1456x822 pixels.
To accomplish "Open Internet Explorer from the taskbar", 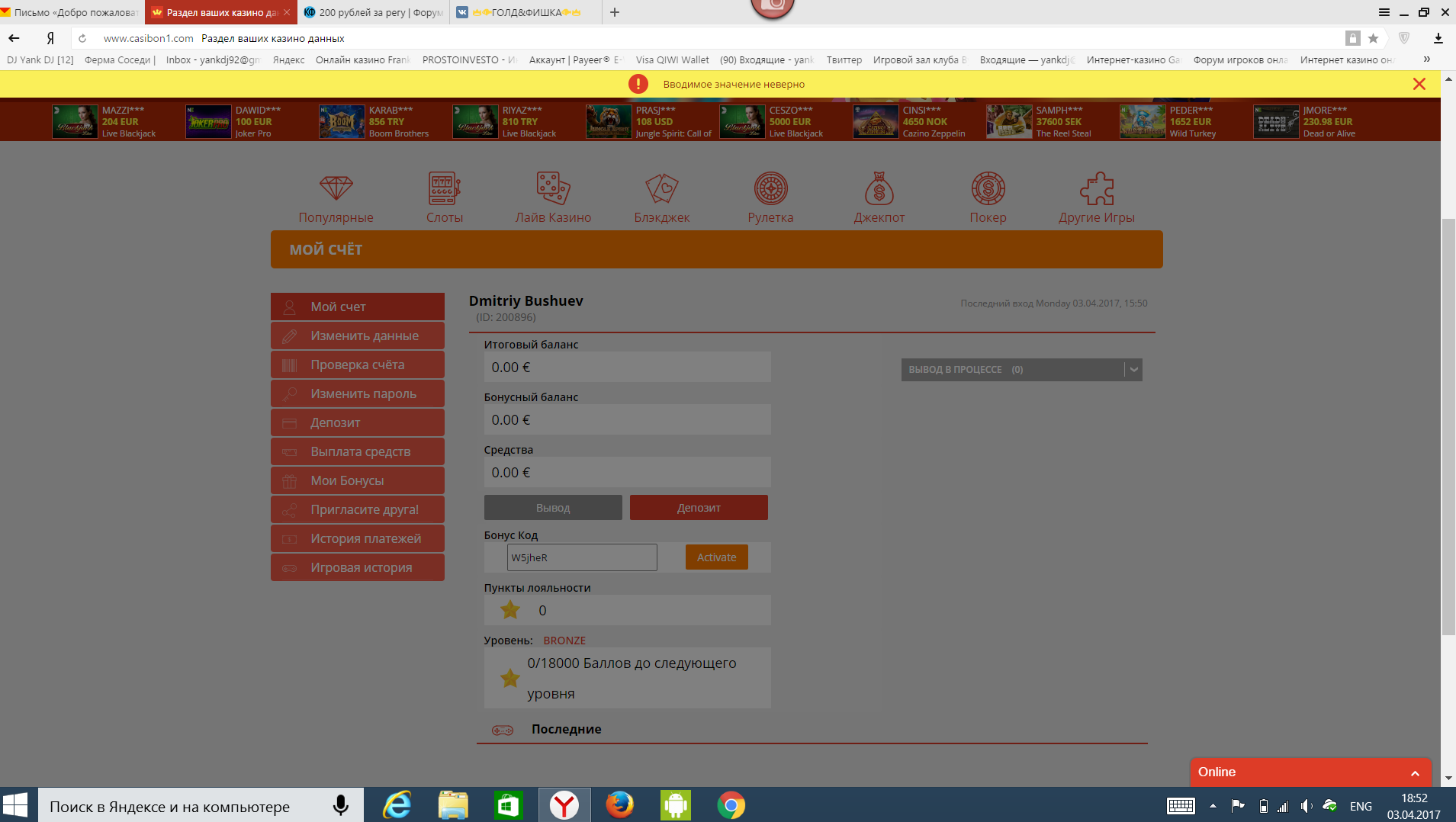I will point(397,805).
